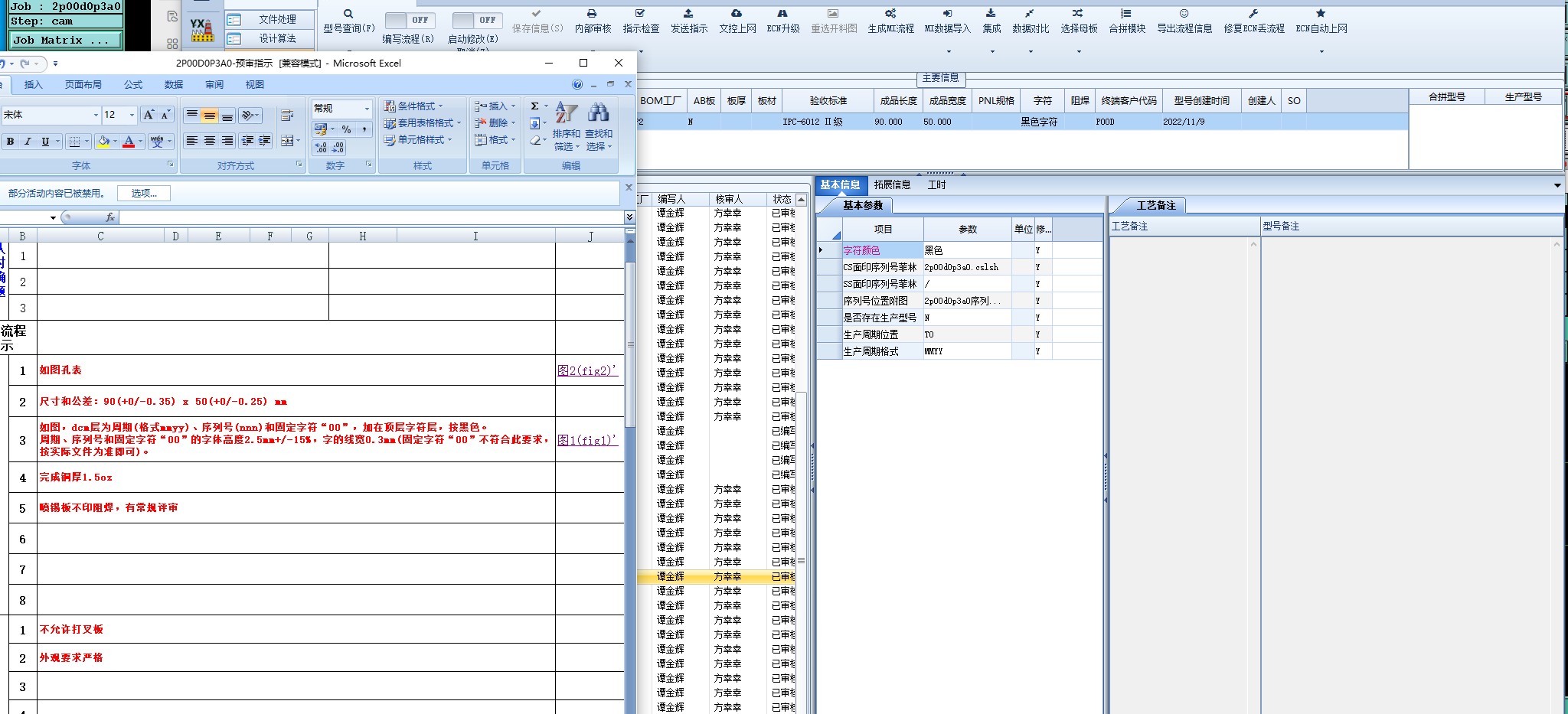1568x714 pixels.
Task: Click the 合拼模块 list icon
Action: pos(1126,14)
